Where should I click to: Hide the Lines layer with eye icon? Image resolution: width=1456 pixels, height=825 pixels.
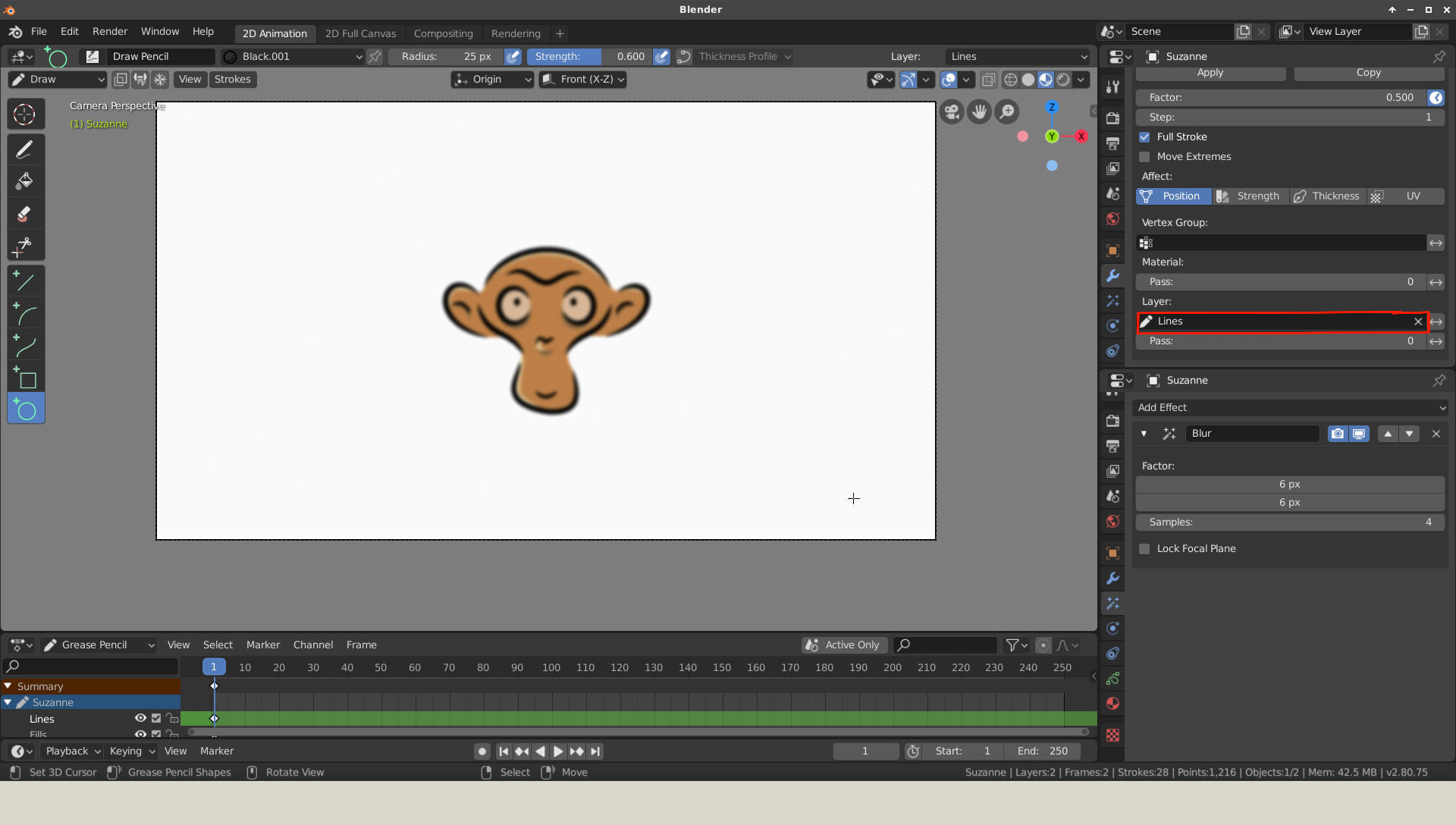click(x=140, y=718)
